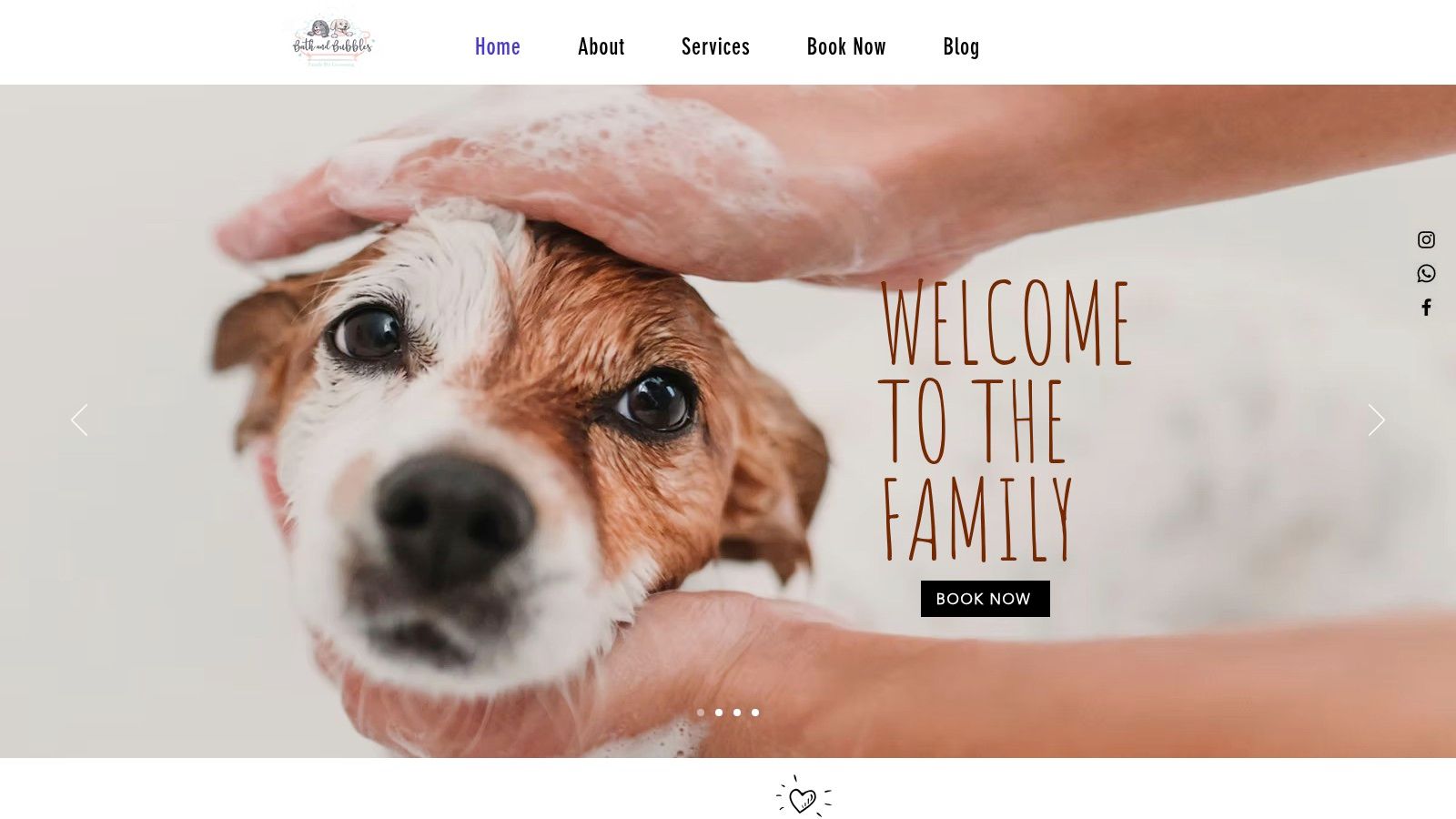Advance to next slide with right arrow
Image resolution: width=1456 pixels, height=819 pixels.
pos(1376,420)
